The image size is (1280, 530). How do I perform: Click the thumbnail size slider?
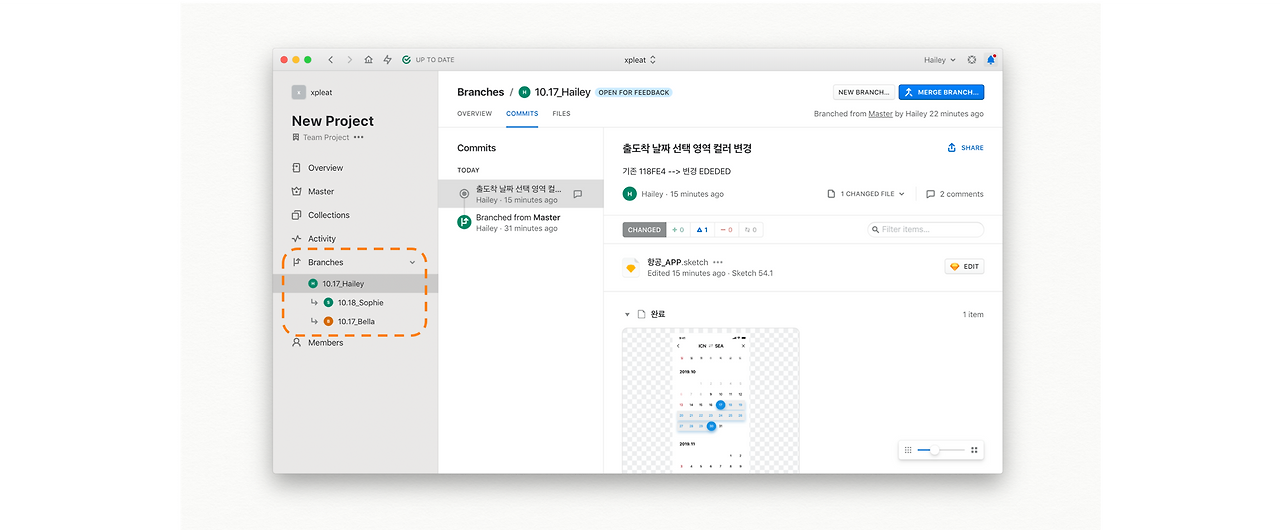941,450
